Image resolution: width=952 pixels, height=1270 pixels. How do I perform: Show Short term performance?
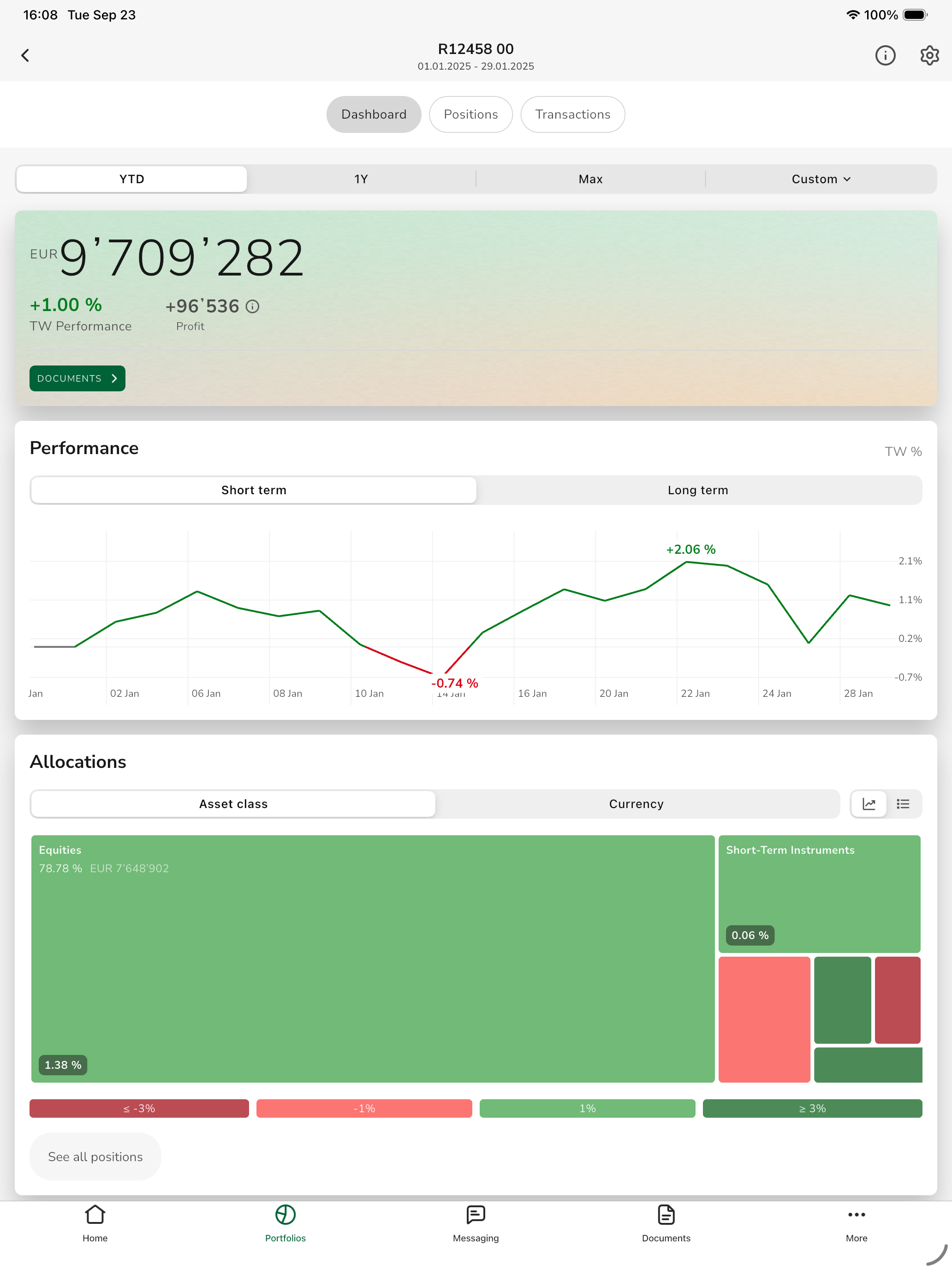coord(254,490)
